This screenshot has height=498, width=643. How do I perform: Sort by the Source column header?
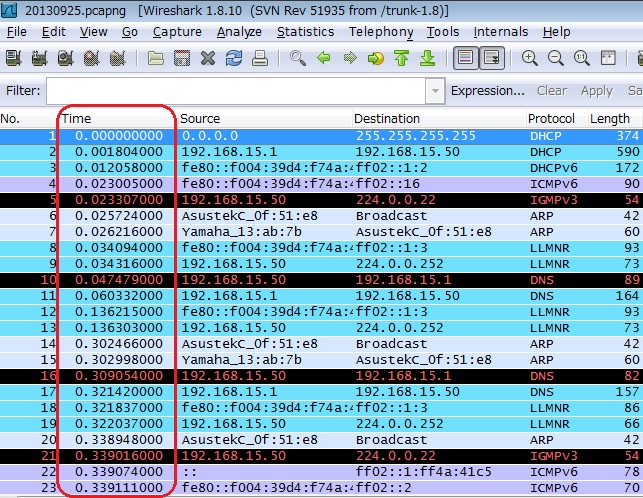coord(264,119)
